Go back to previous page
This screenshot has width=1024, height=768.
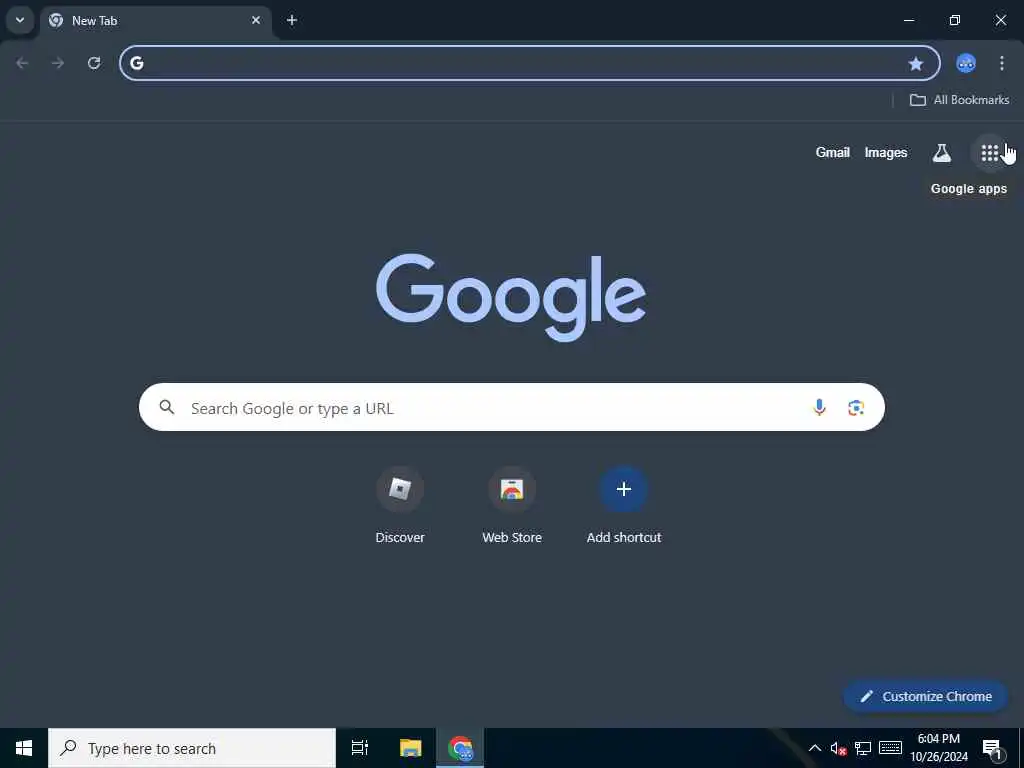point(22,63)
